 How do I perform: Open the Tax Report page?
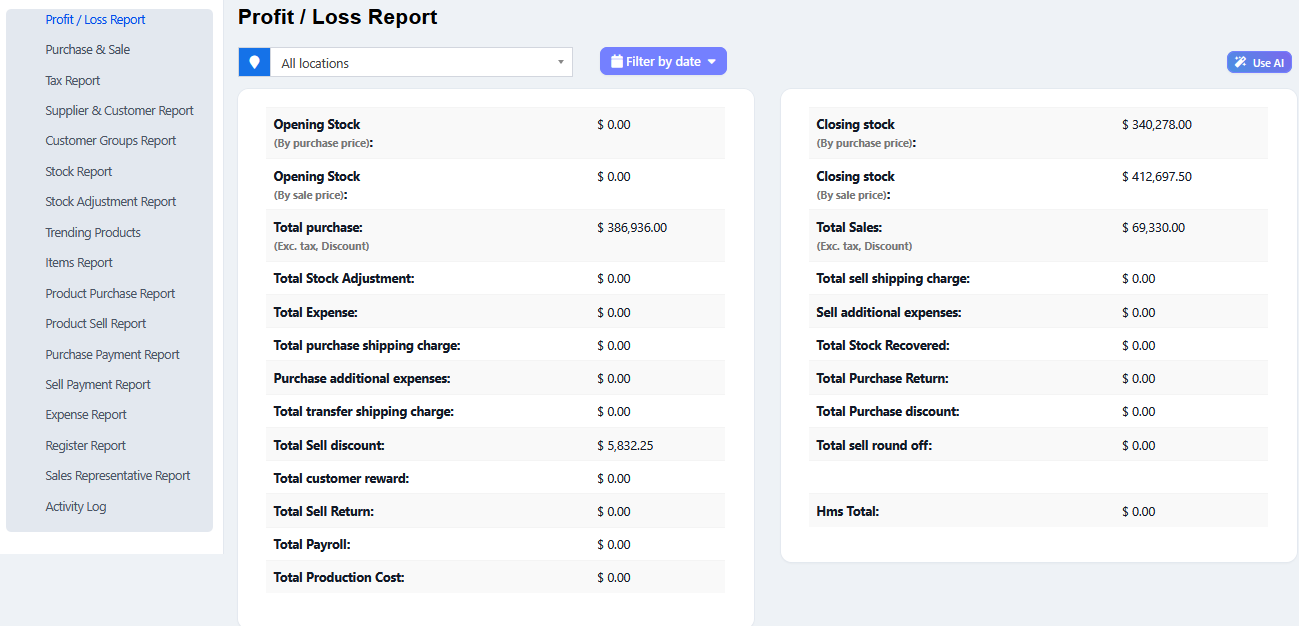click(x=74, y=79)
